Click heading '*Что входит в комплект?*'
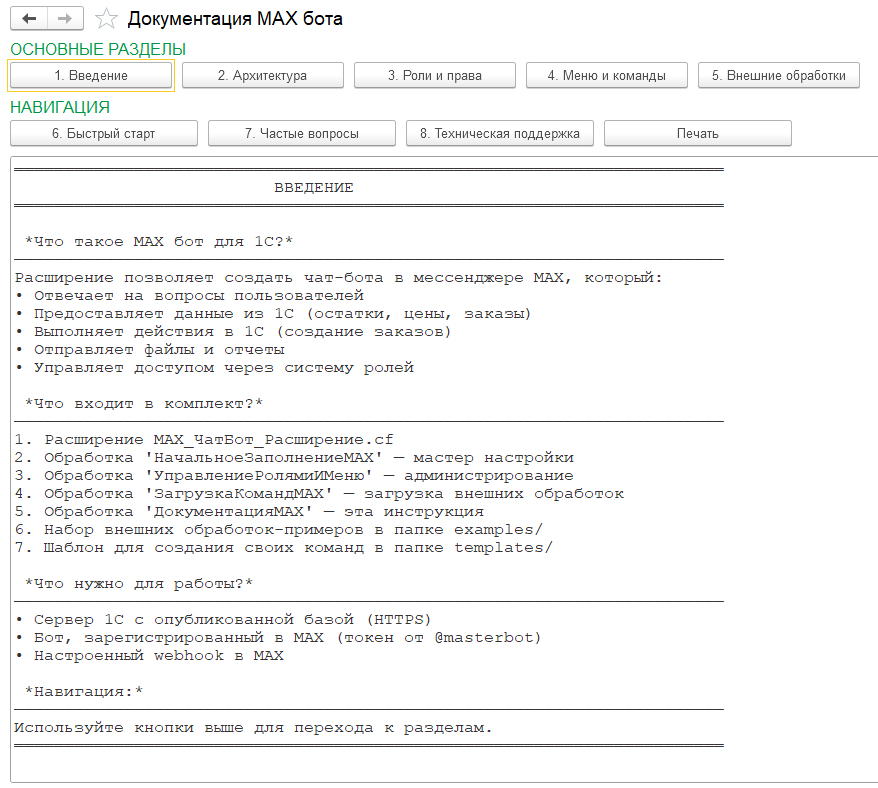This screenshot has width=878, height=788. (x=144, y=404)
